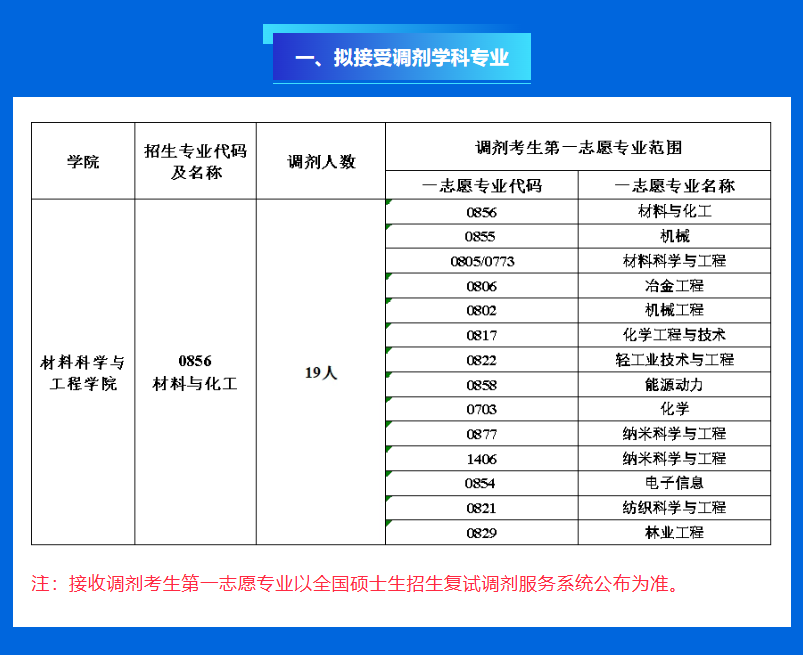This screenshot has height=655, width=803.
Task: Select the 学院 column header
Action: click(x=83, y=161)
